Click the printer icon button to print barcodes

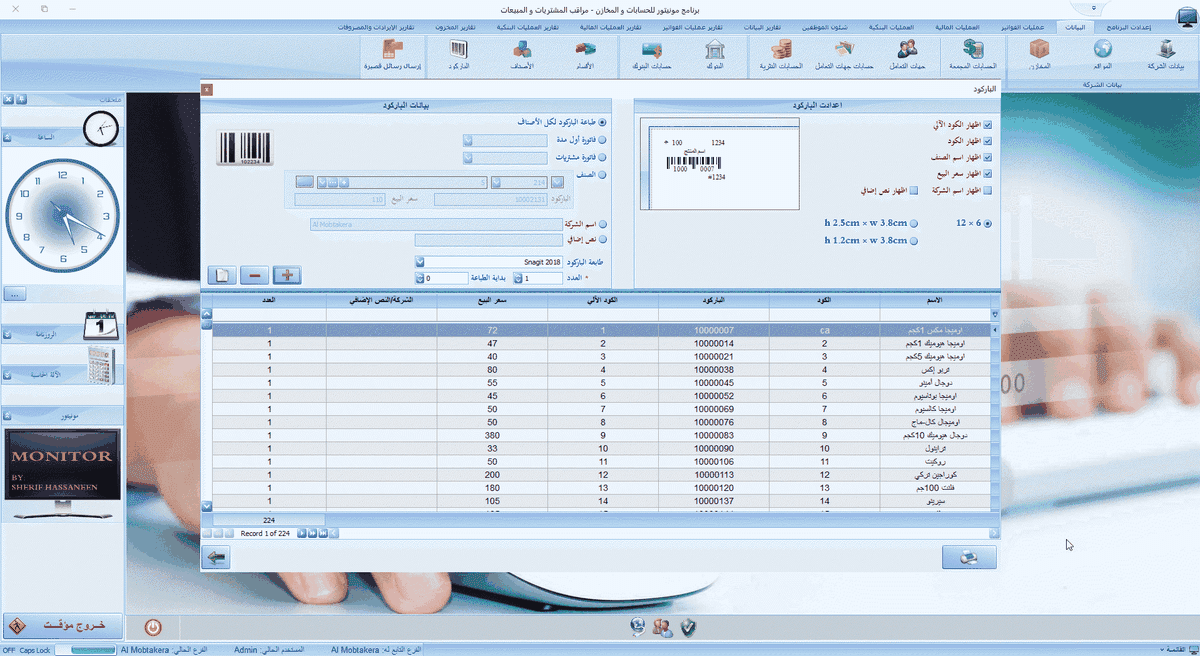pos(969,558)
